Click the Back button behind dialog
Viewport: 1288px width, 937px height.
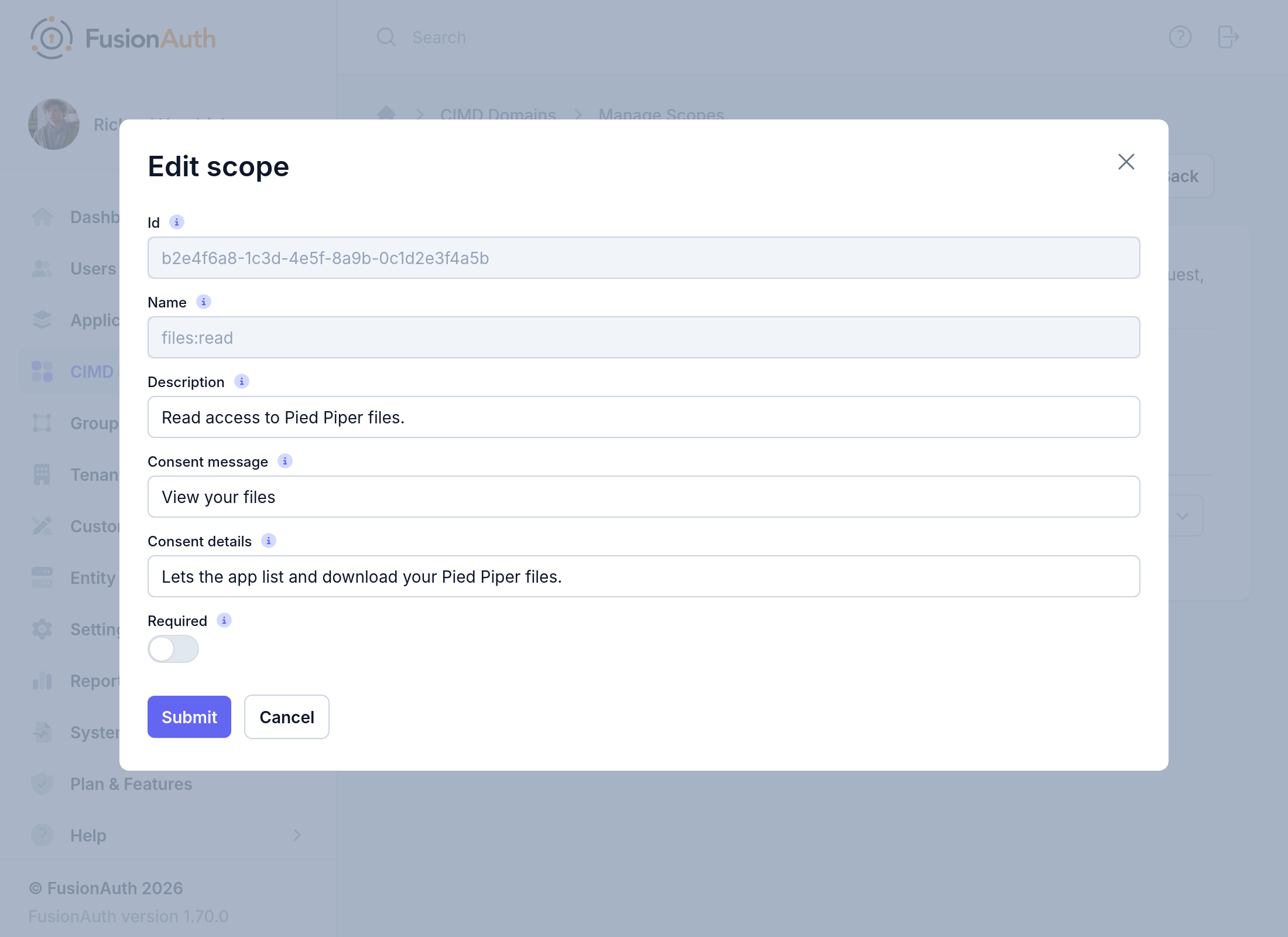(x=1190, y=176)
